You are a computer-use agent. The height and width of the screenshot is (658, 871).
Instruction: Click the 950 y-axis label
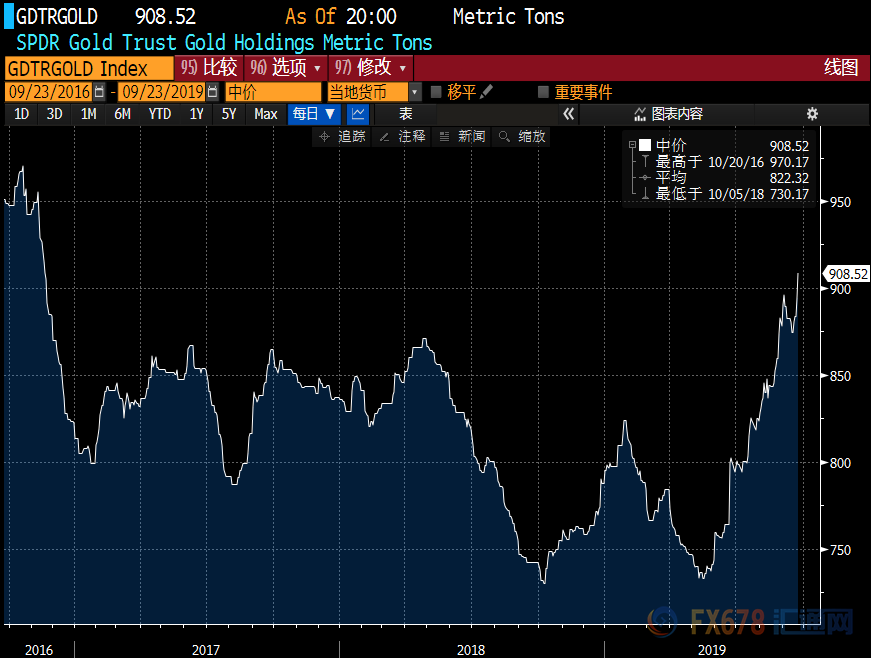(840, 202)
